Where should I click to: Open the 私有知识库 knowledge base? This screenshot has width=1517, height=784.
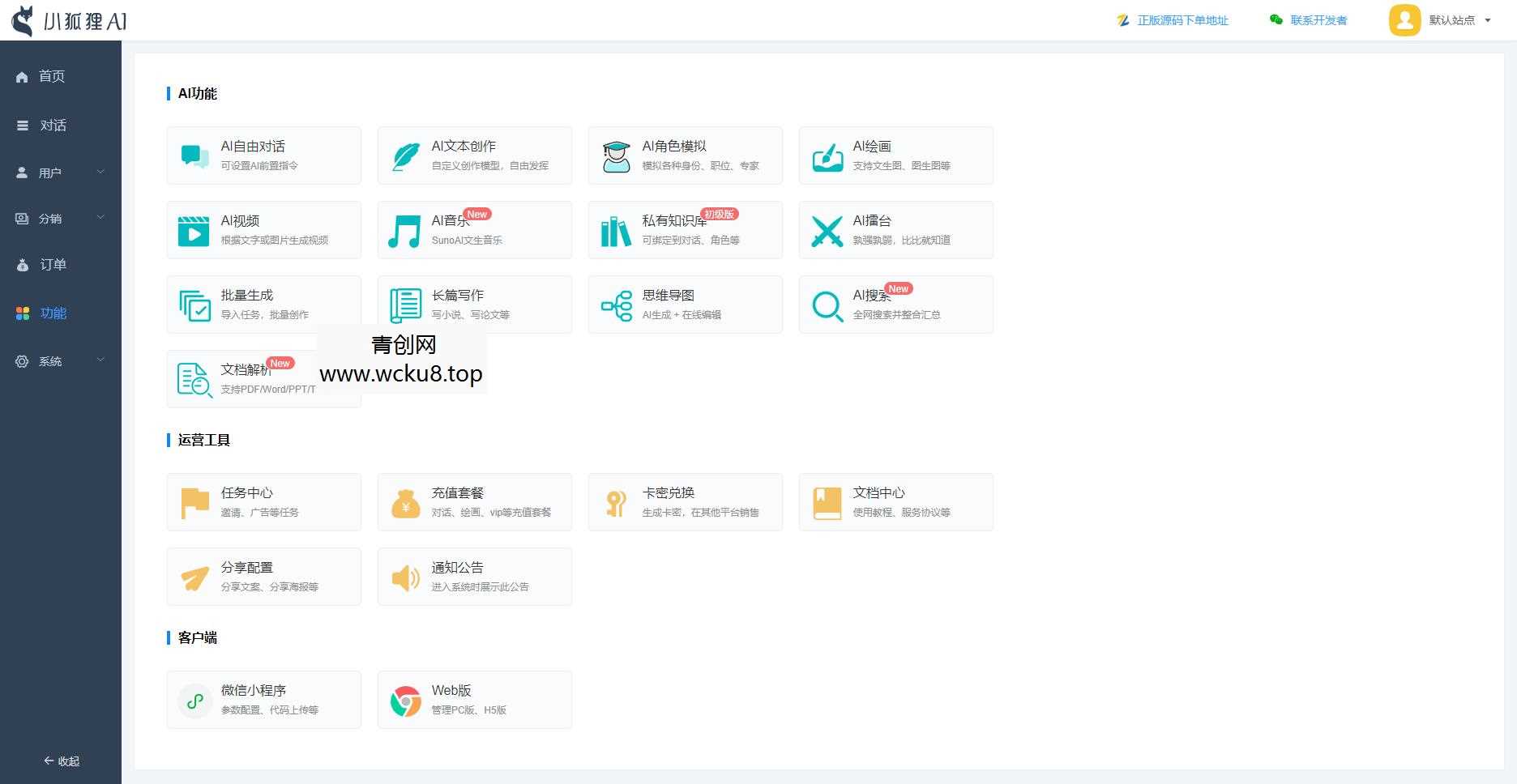click(x=685, y=229)
